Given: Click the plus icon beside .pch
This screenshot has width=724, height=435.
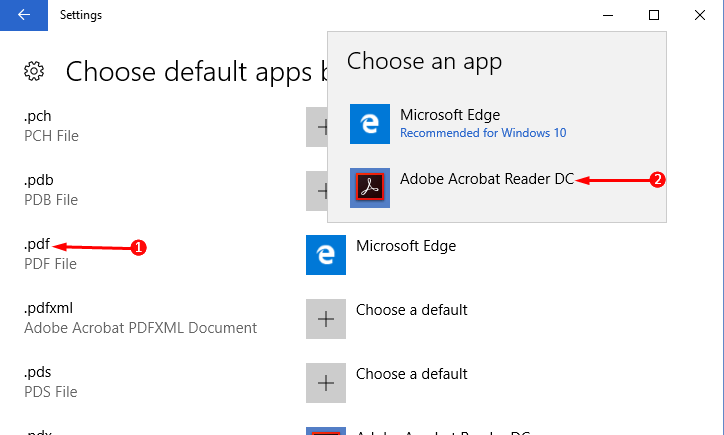Looking at the screenshot, I should click(317, 127).
